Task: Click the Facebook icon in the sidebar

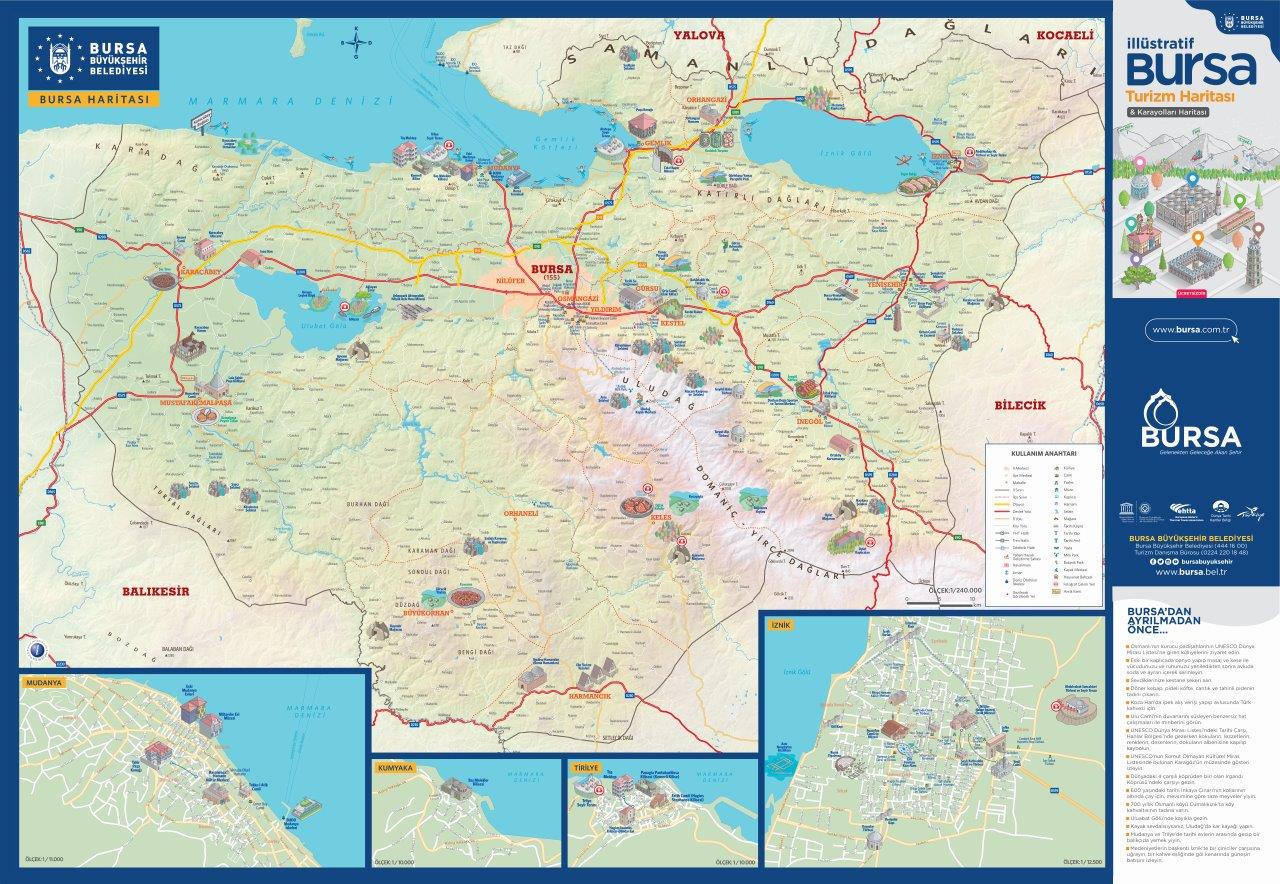Action: click(1153, 561)
